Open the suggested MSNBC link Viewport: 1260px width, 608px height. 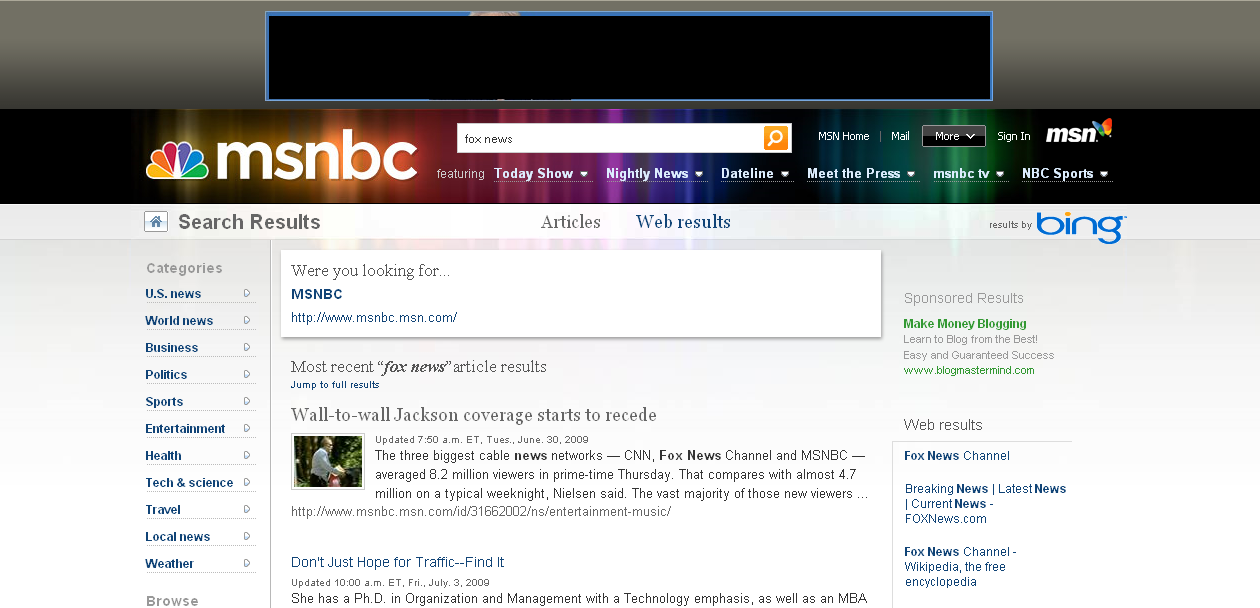tap(316, 294)
